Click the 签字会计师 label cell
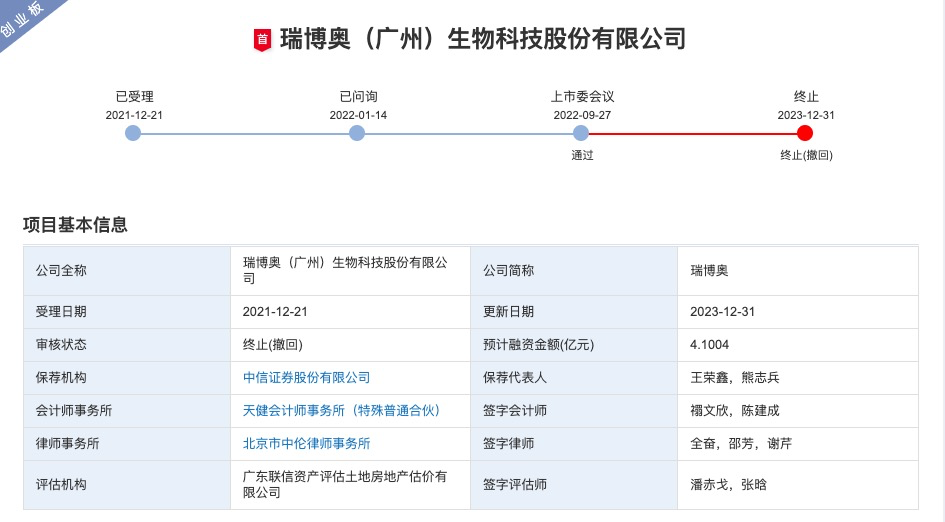The width and height of the screenshot is (945, 522). (574, 411)
